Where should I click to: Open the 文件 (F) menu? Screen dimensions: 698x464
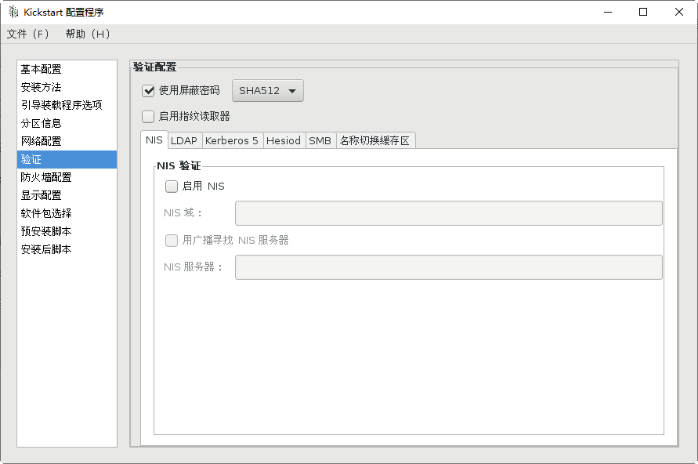click(x=28, y=34)
